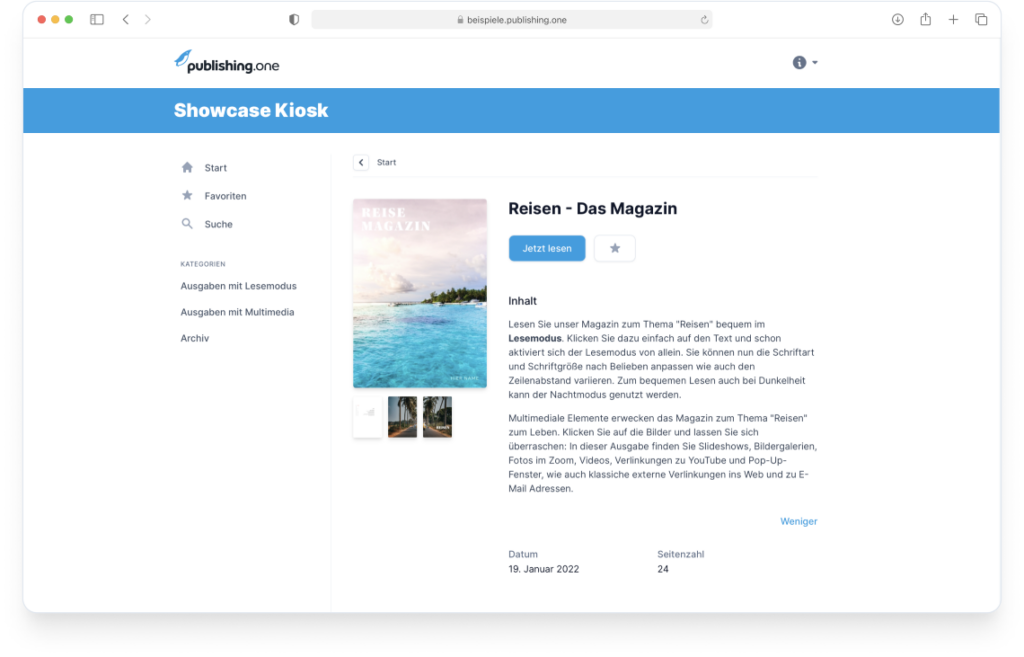
Task: Select the first white page thumbnail
Action: (367, 417)
